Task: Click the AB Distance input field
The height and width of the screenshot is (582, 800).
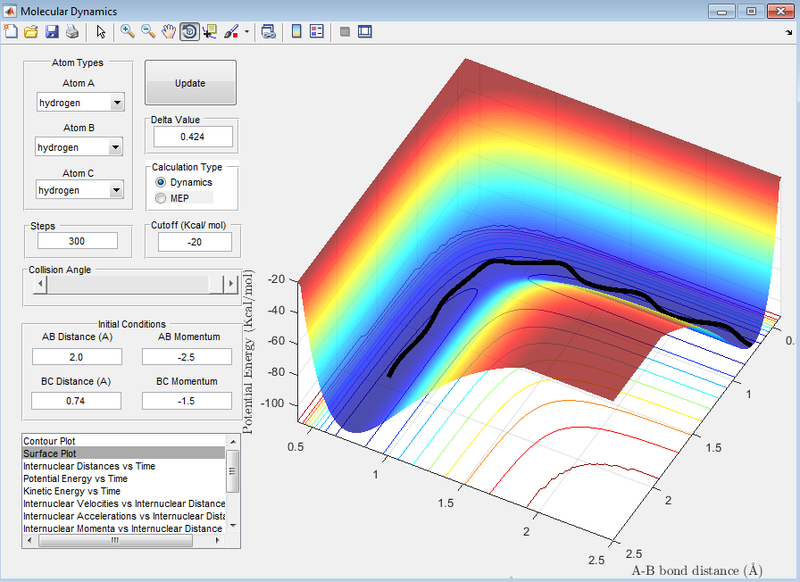Action: tap(77, 357)
